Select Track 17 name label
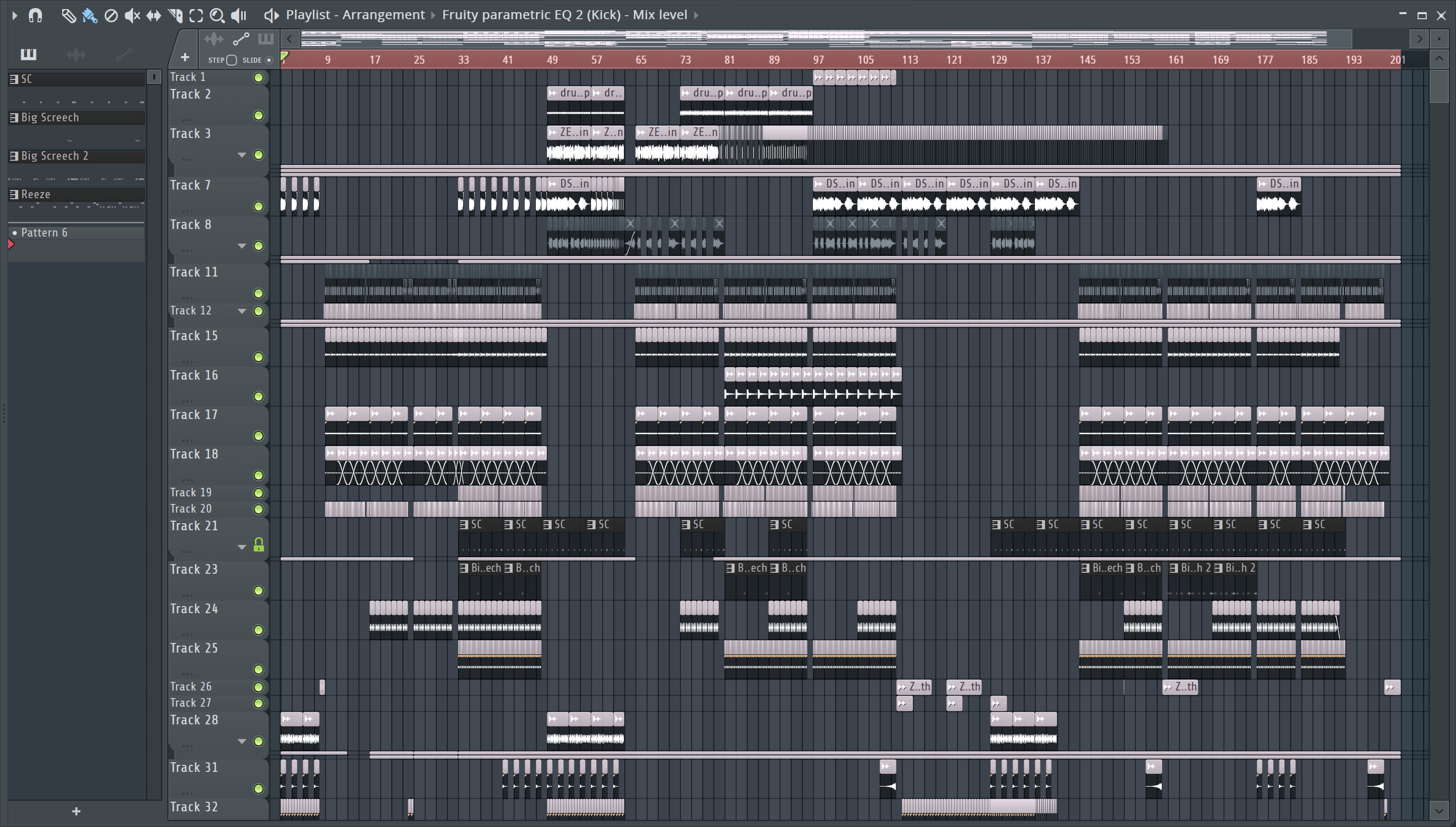 [x=194, y=415]
